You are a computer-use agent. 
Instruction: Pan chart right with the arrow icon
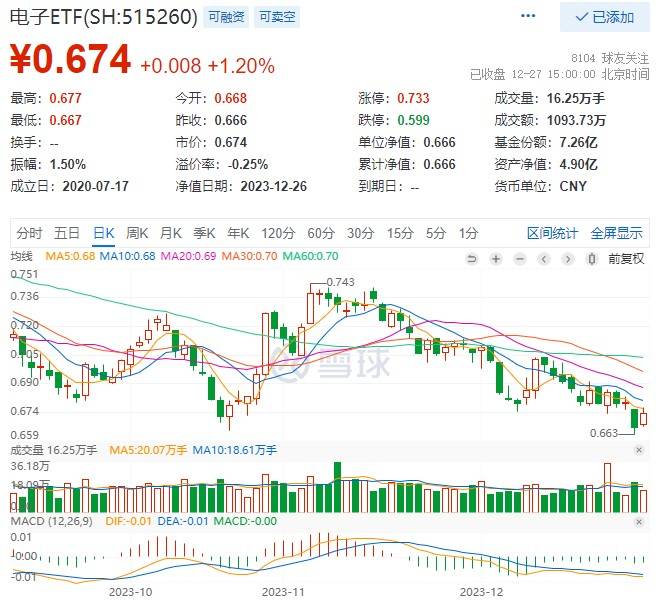[x=568, y=258]
